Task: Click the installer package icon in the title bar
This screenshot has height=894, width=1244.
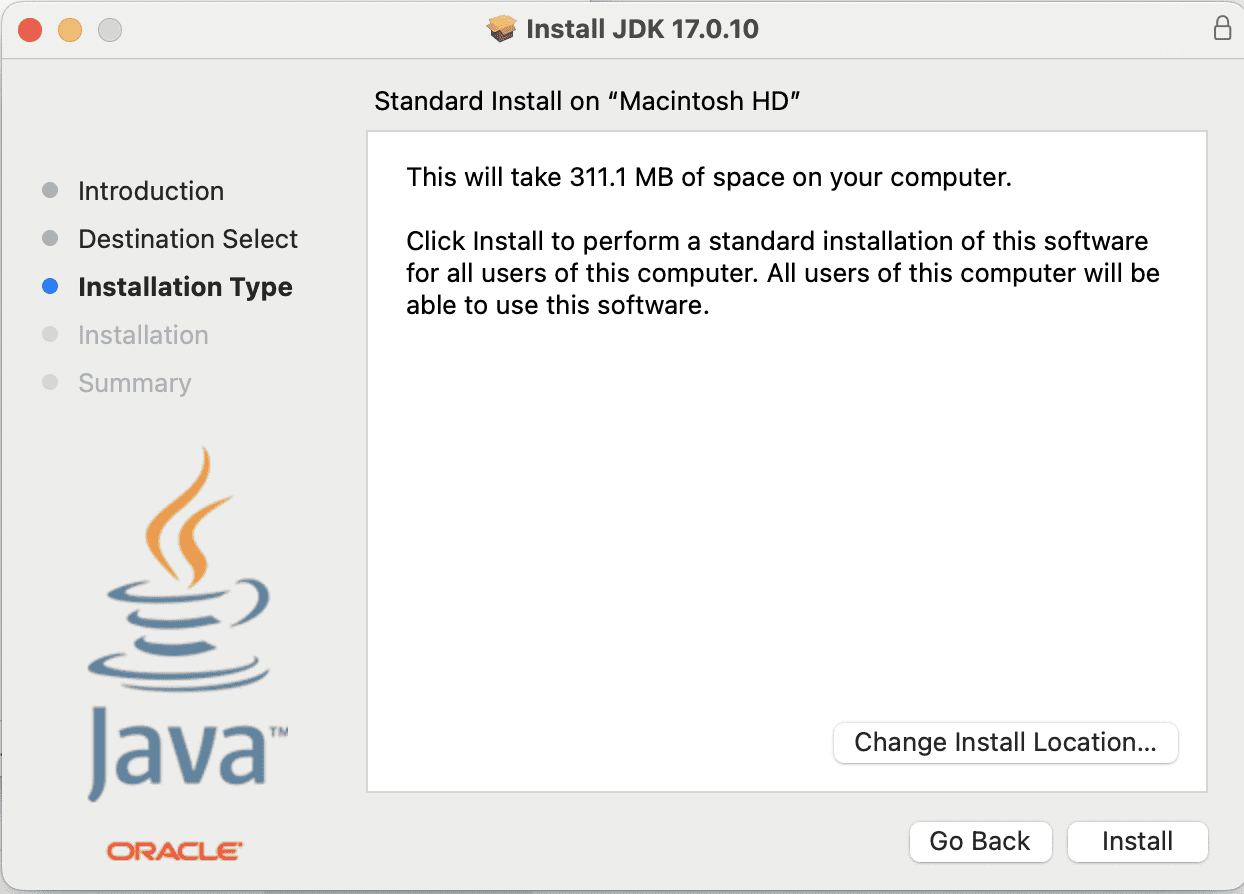Action: point(500,29)
